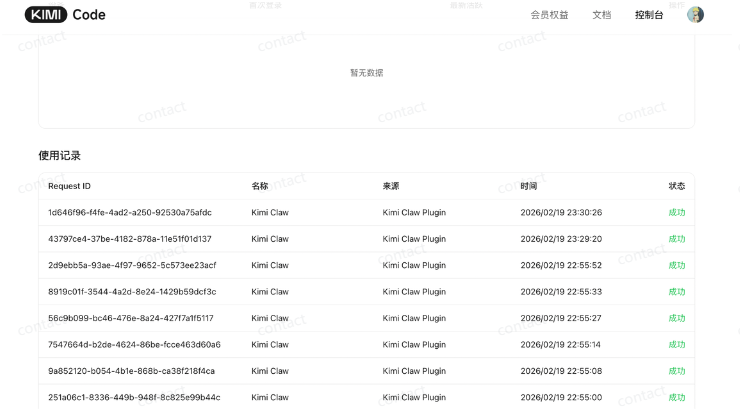
Task: Click timestamp 2026/02/19 22:55:33
Action: 561,292
